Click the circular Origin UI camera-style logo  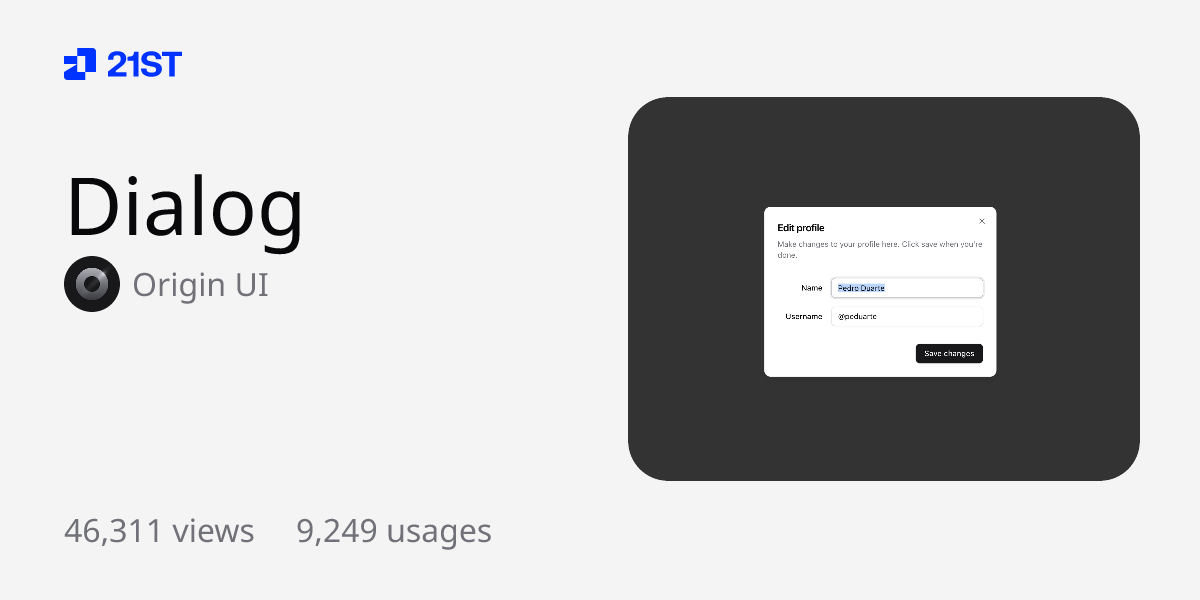pyautogui.click(x=92, y=284)
